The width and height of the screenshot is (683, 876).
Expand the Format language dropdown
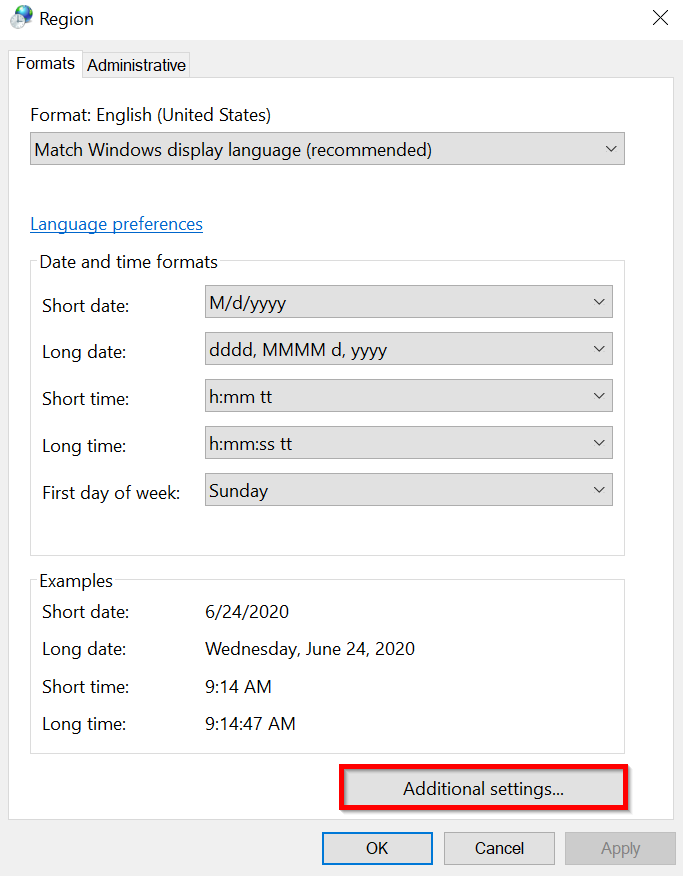click(x=327, y=149)
